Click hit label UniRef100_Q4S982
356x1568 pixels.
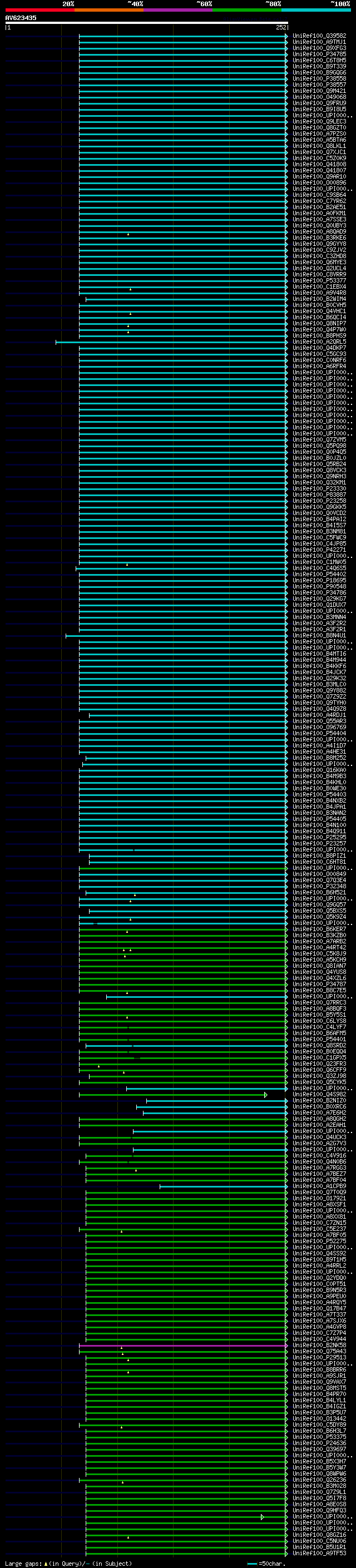point(319,1095)
